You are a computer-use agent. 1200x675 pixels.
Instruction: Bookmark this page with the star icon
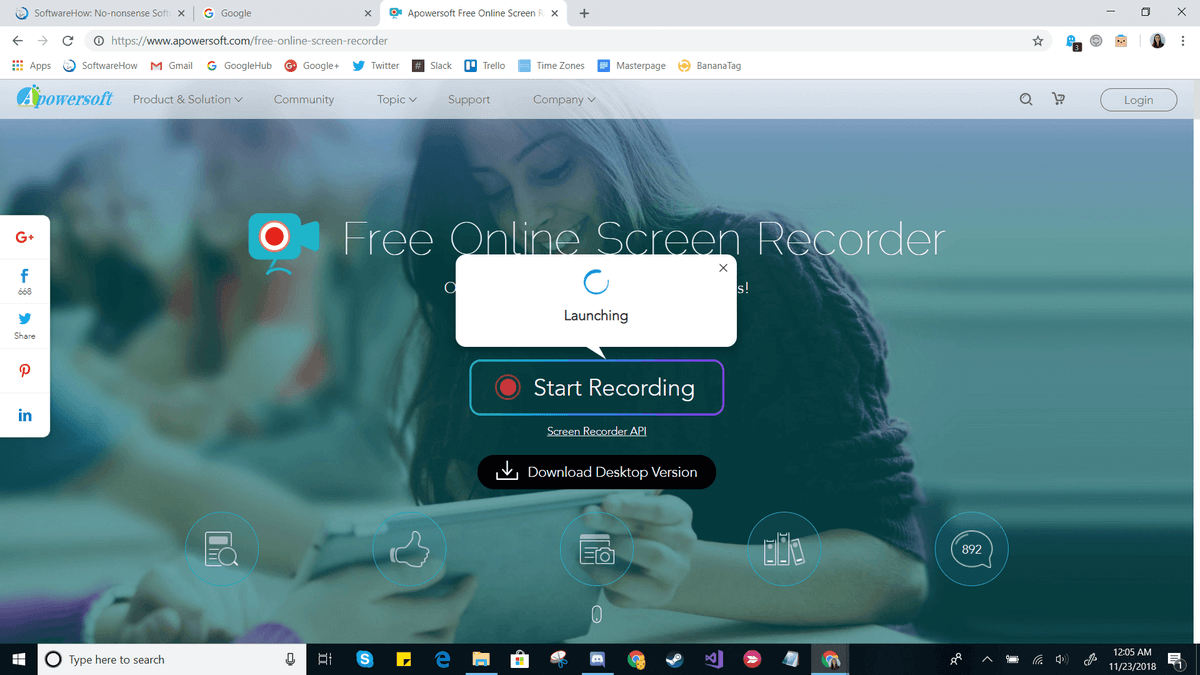coord(1038,41)
